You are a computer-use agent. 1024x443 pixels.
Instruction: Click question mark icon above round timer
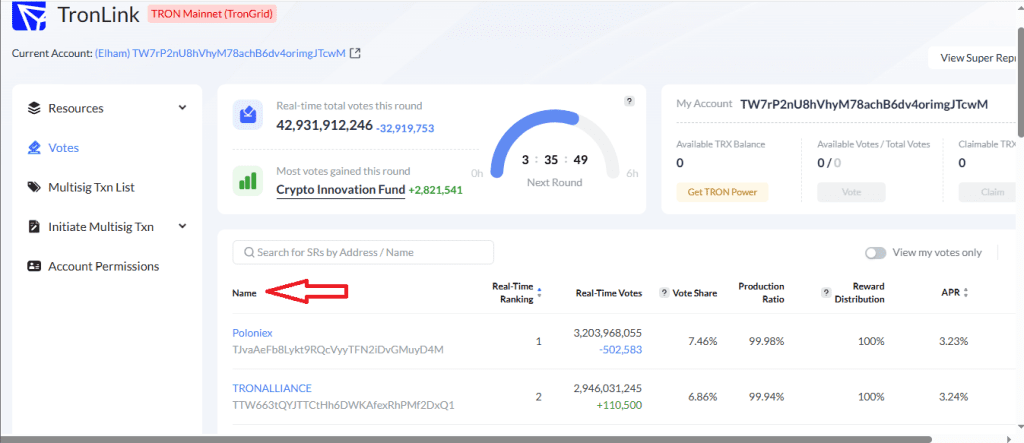click(629, 101)
